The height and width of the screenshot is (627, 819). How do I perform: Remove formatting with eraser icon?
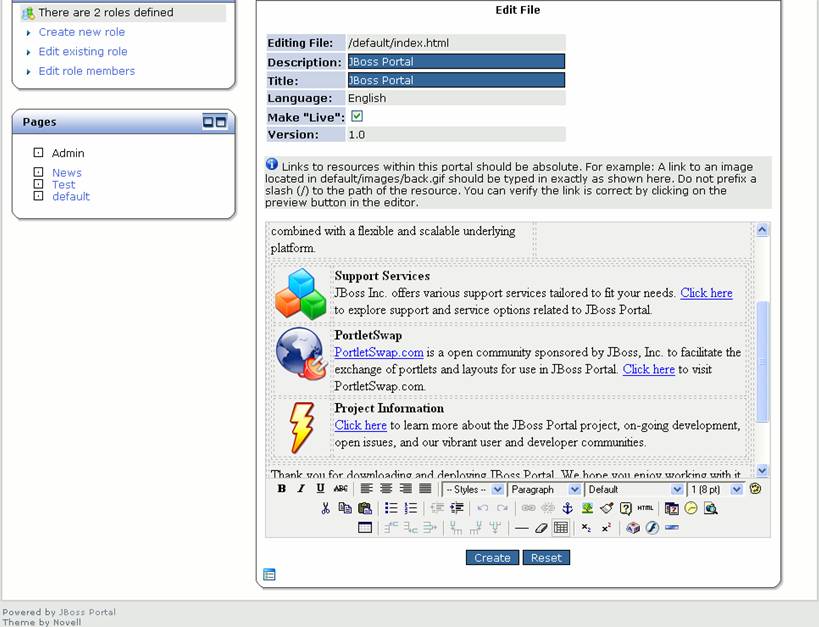tap(541, 528)
